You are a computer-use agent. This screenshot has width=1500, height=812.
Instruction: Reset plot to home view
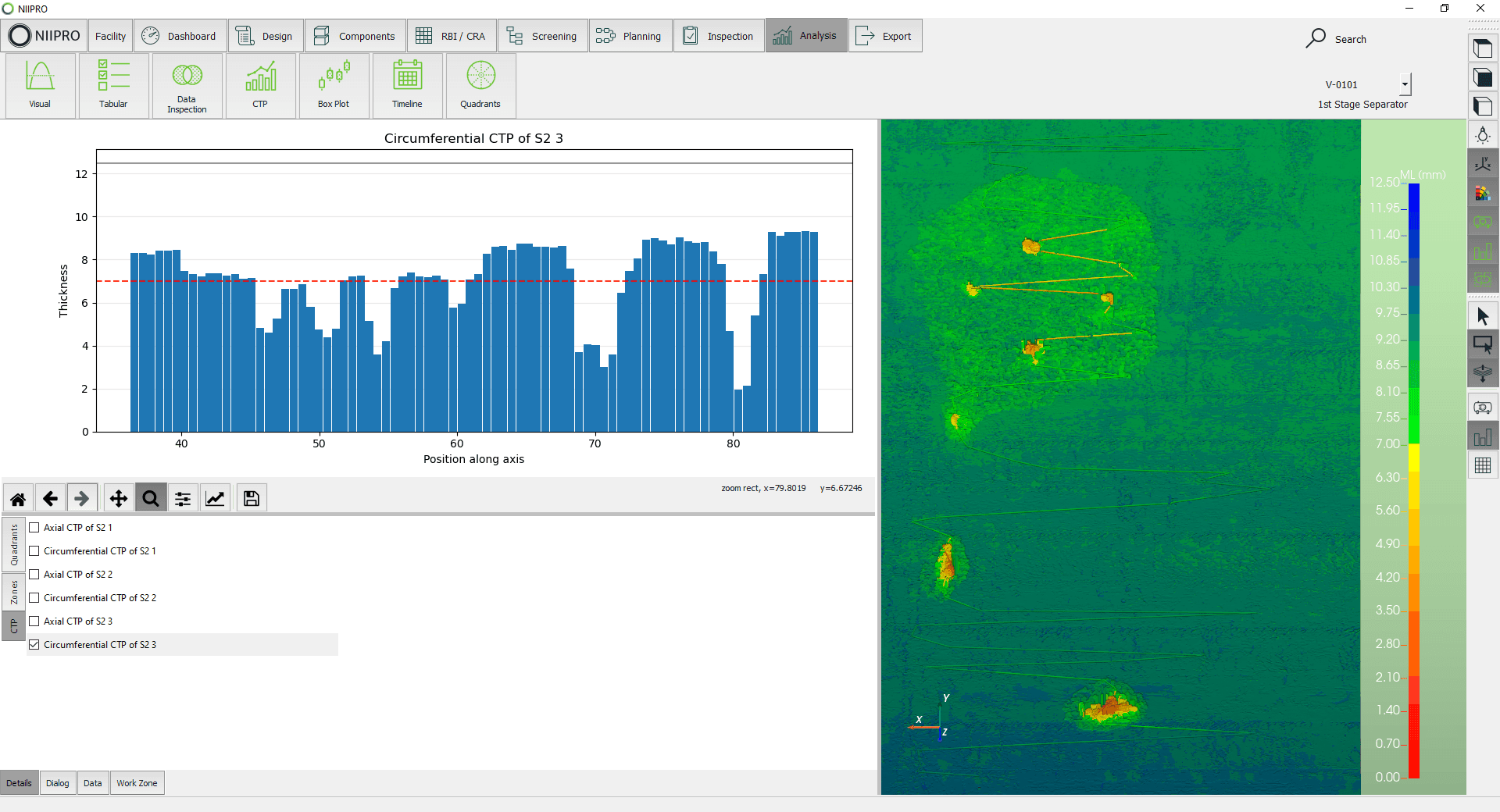18,498
